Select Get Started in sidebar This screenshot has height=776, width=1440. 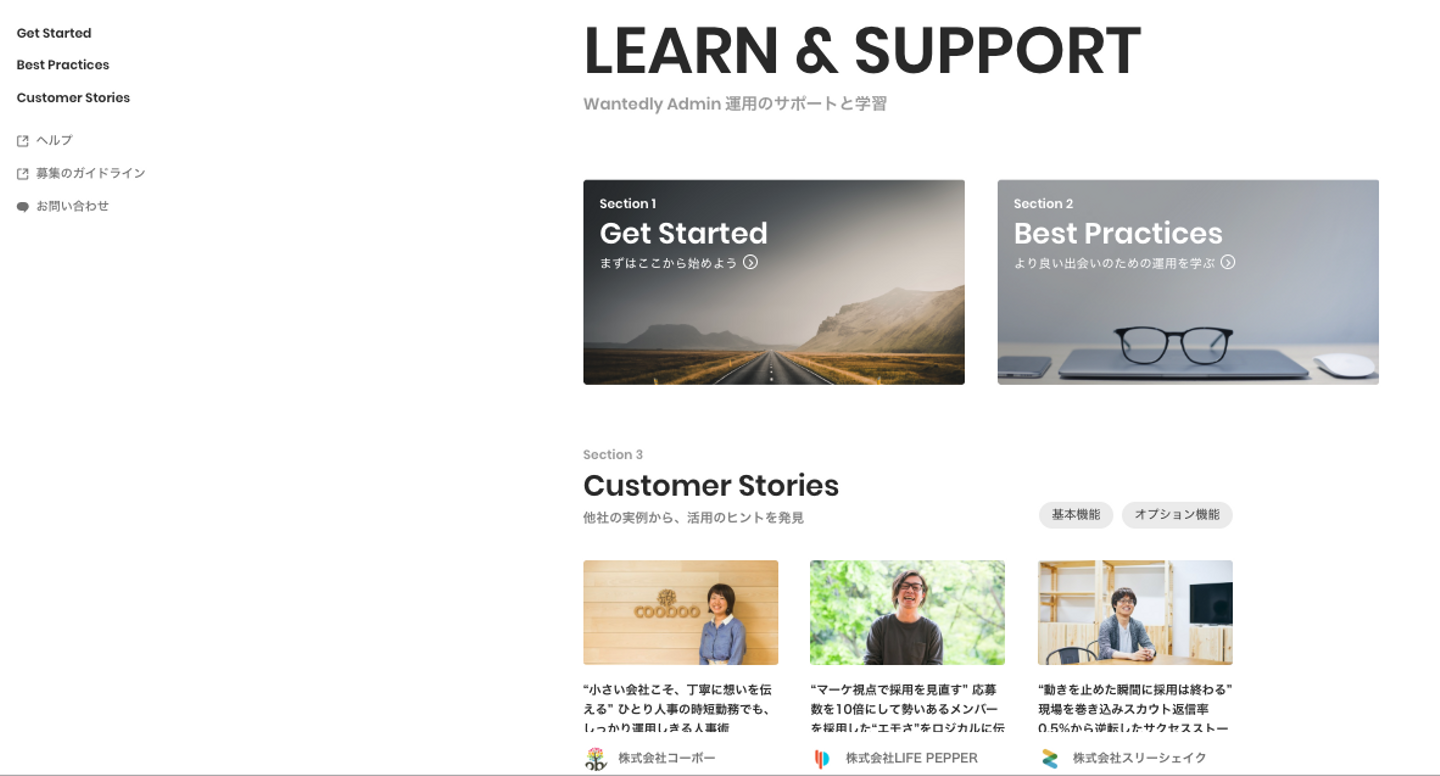[54, 33]
